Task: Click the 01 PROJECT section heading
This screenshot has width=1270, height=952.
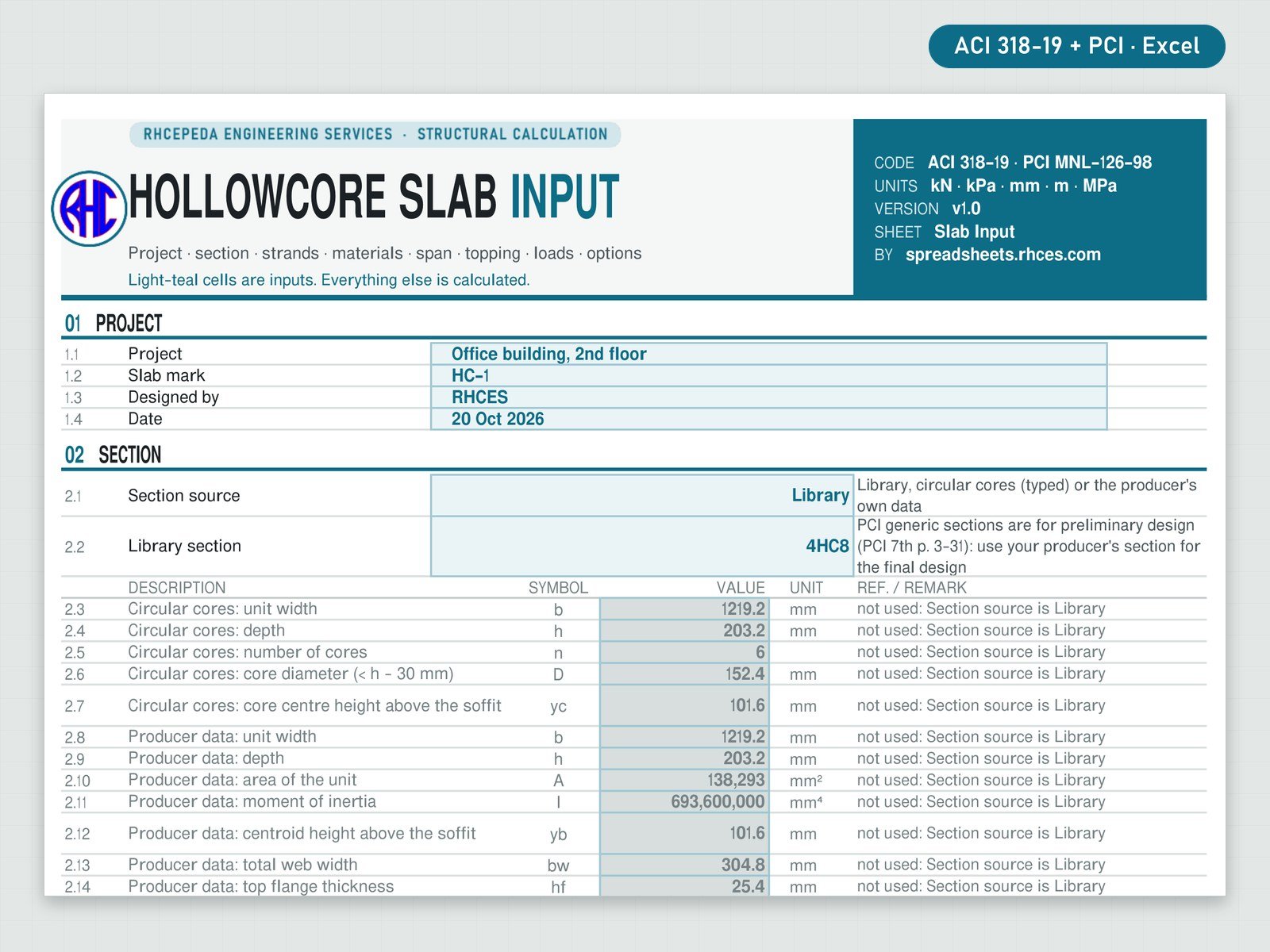Action: point(114,324)
